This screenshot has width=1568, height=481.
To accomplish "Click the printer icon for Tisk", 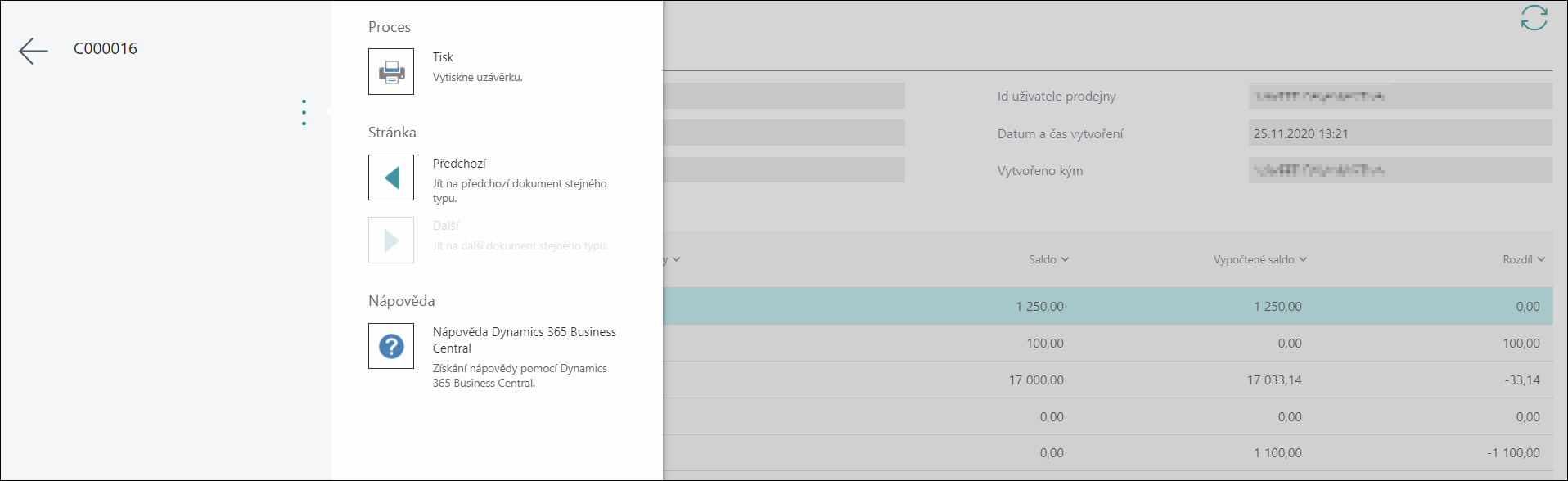I will 391,72.
